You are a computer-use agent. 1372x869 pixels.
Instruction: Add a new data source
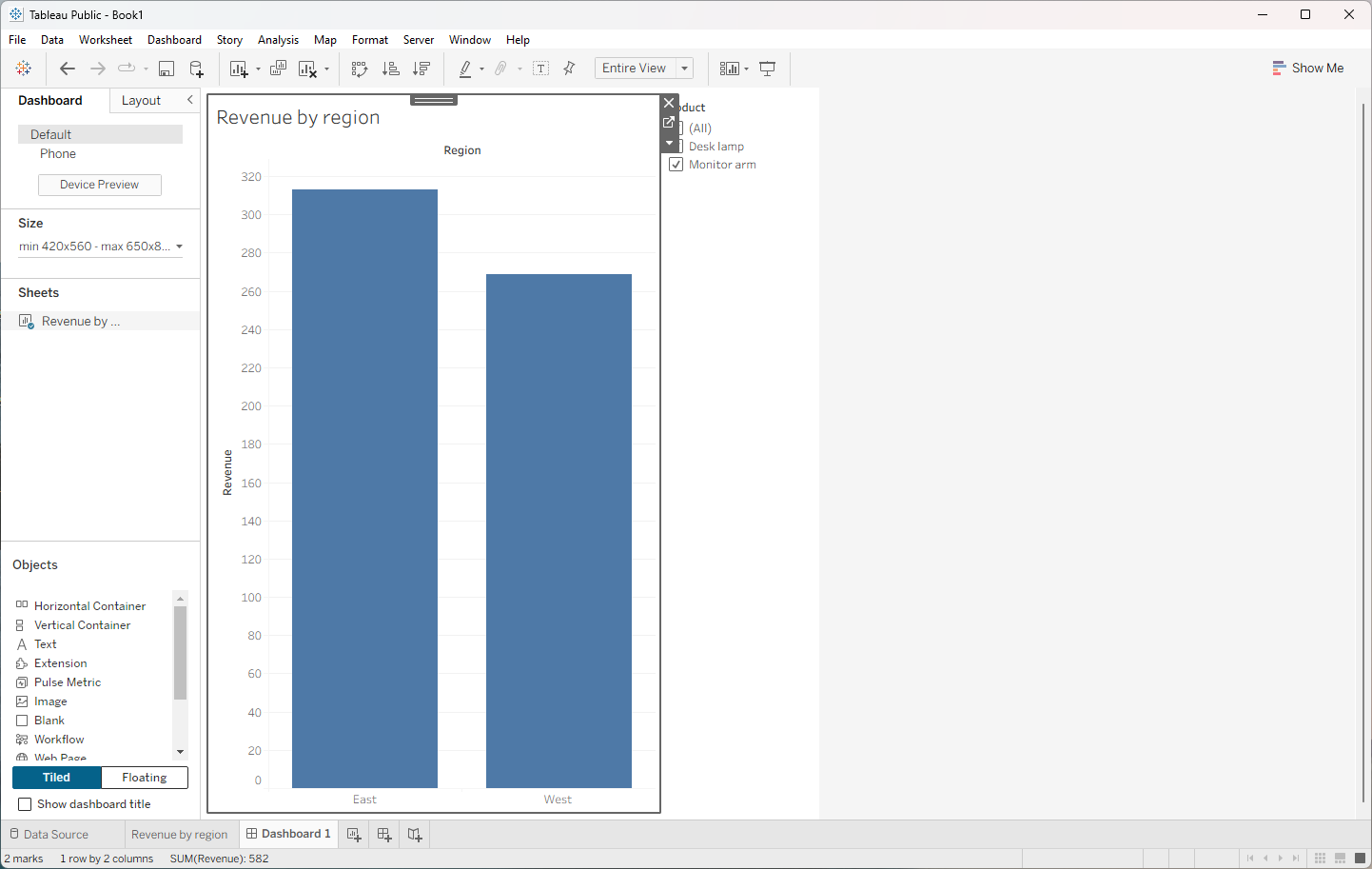(x=197, y=69)
